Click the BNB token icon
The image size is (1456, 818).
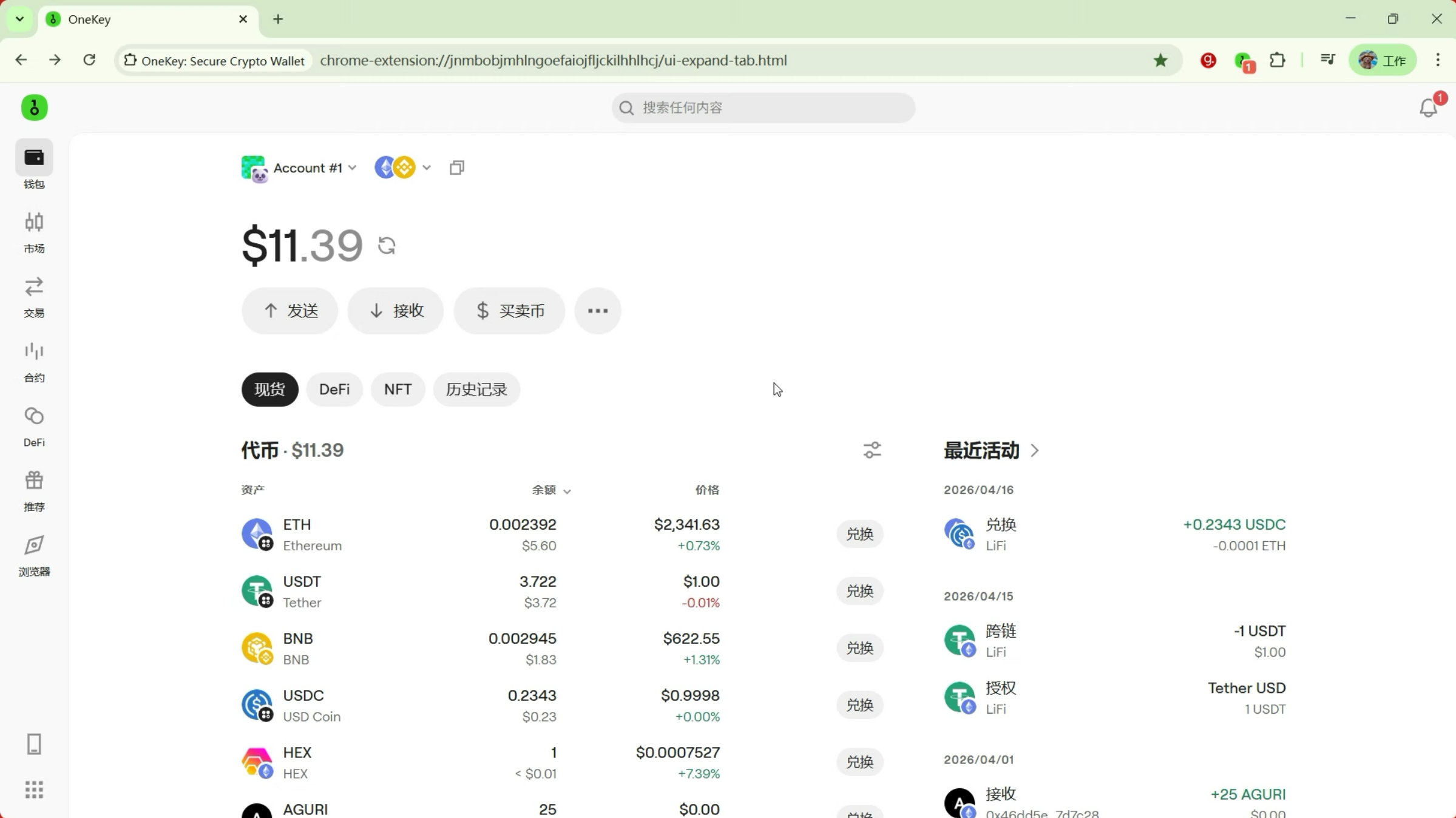coord(257,648)
